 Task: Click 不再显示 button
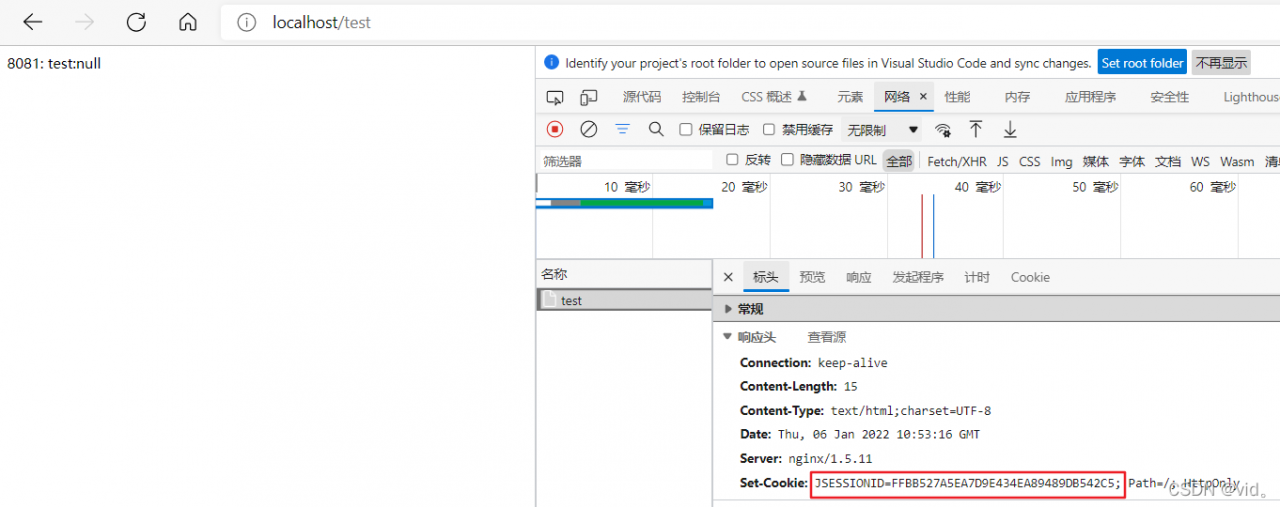coord(1221,62)
